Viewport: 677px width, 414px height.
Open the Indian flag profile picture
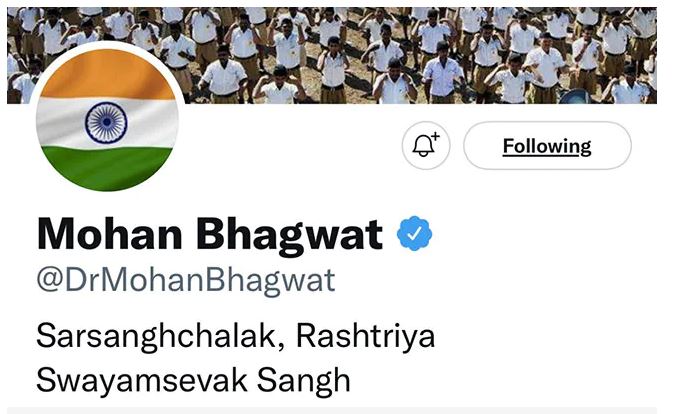pyautogui.click(x=107, y=118)
